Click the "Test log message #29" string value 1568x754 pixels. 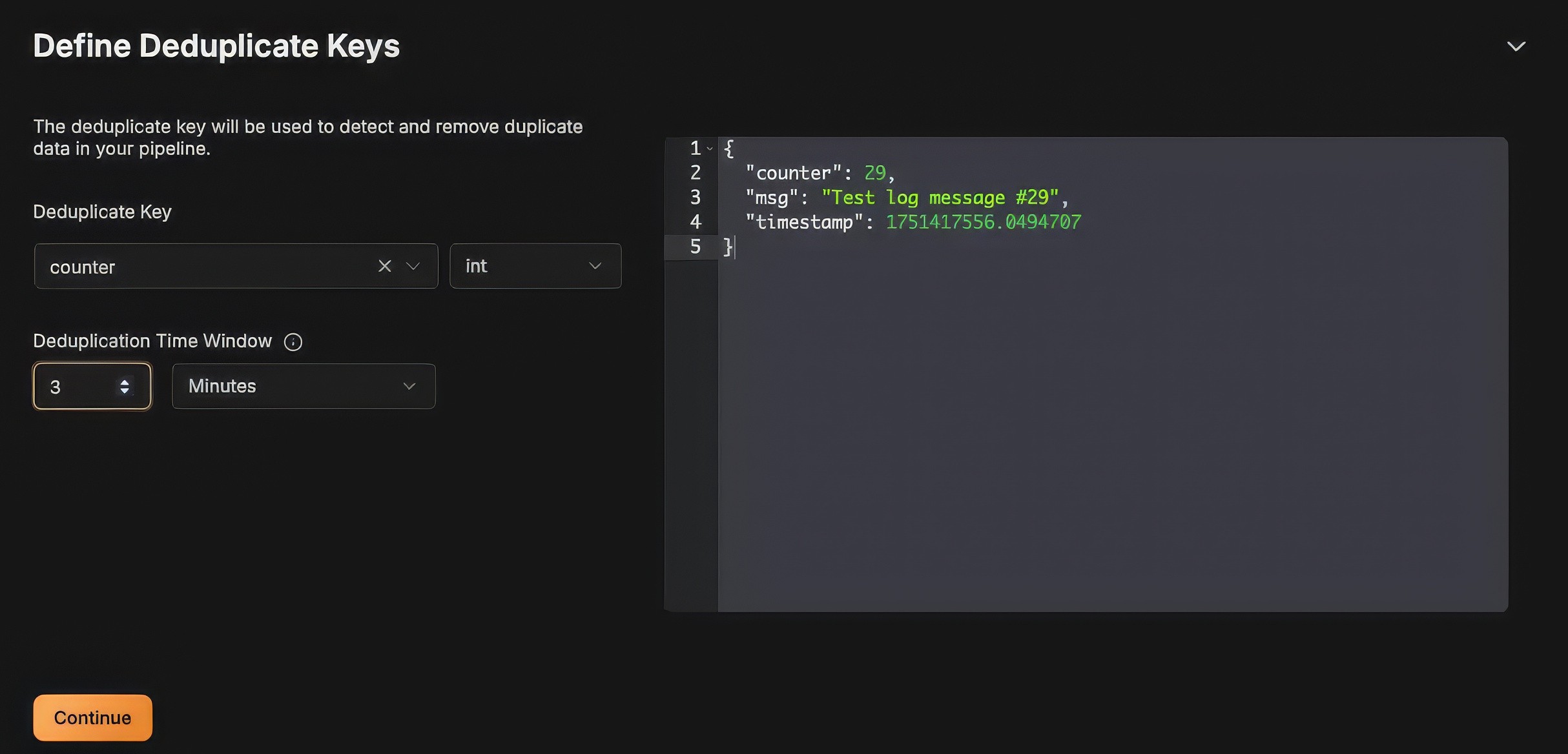coord(940,198)
